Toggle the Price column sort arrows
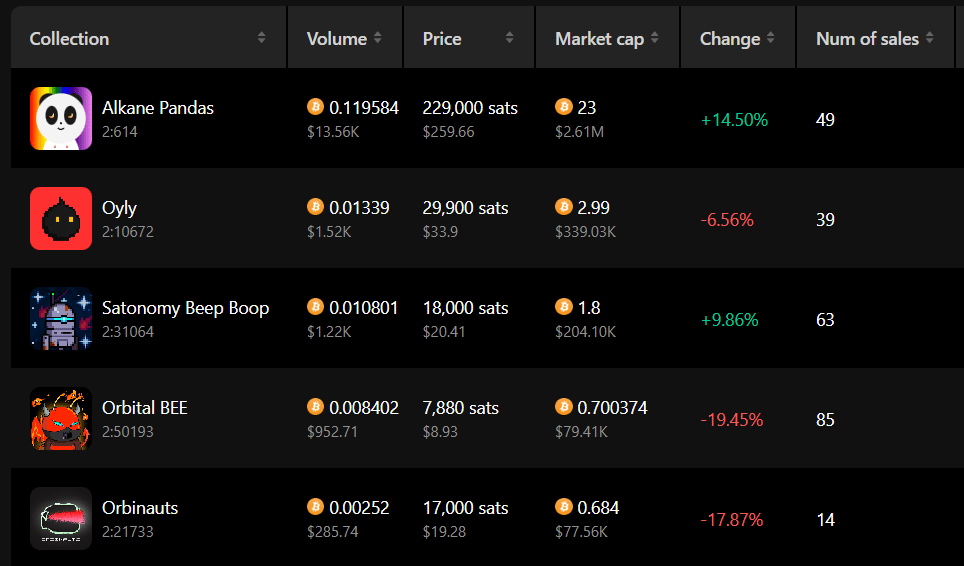Image resolution: width=964 pixels, height=566 pixels. [x=509, y=38]
